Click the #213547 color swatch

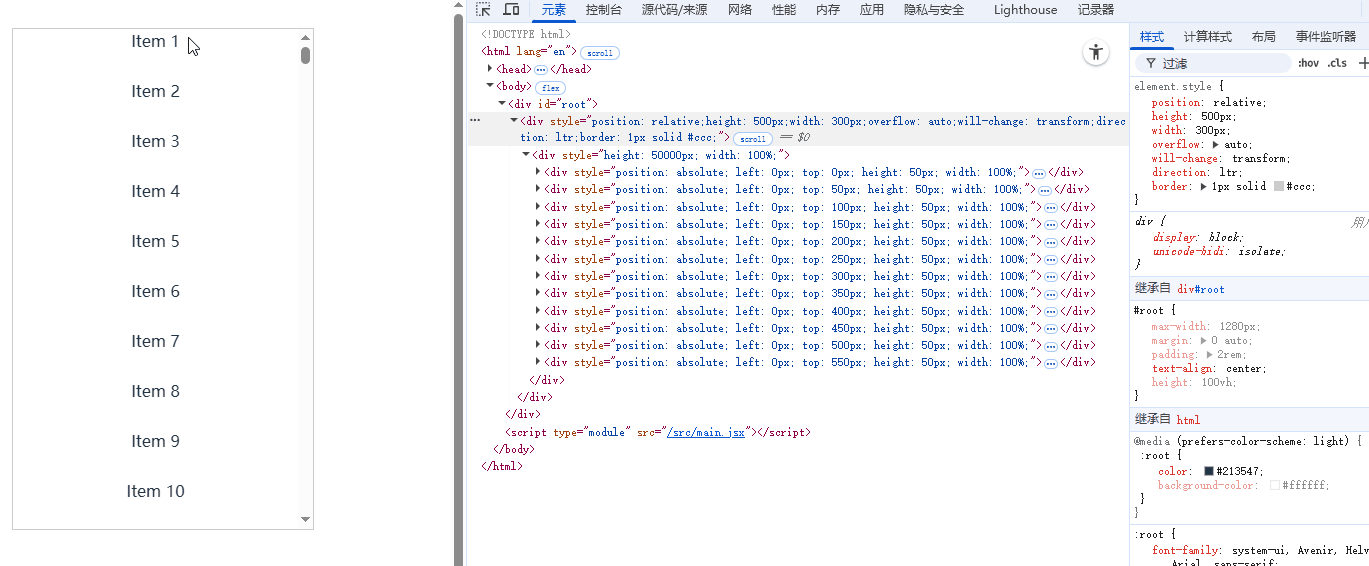point(1209,472)
